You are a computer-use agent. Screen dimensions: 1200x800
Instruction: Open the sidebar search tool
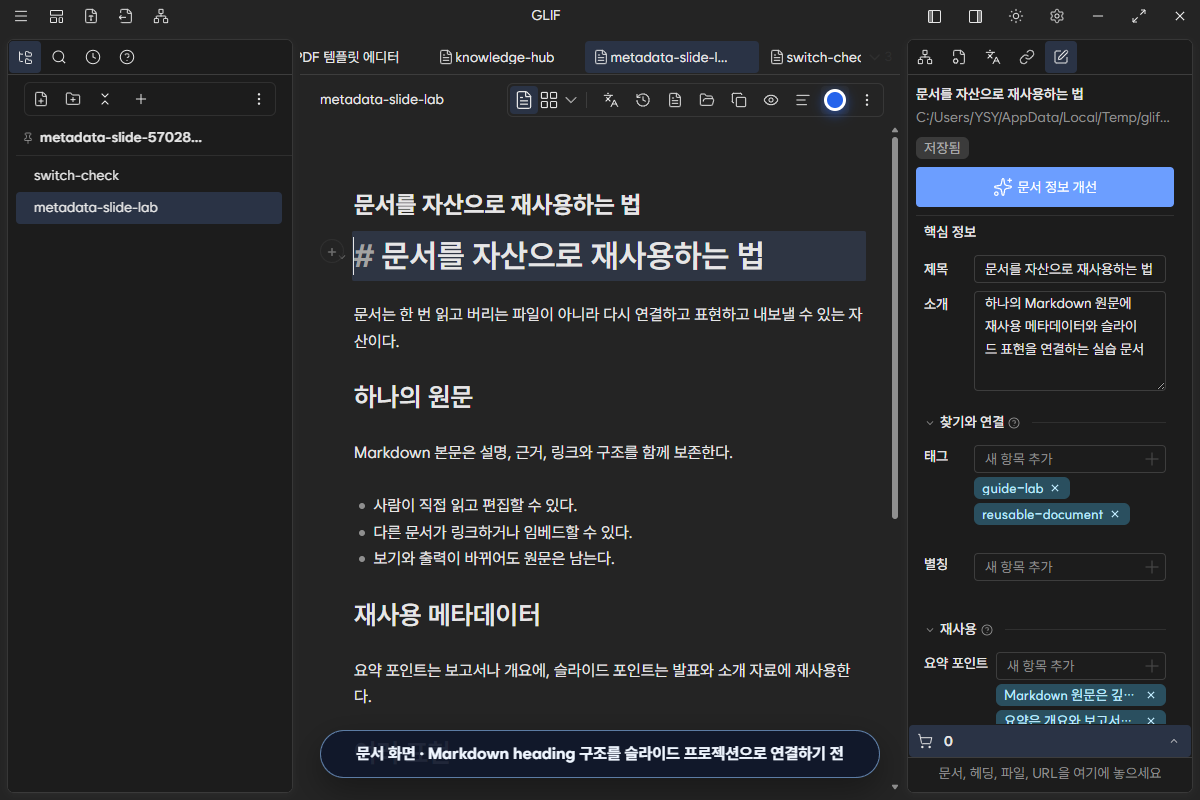point(59,57)
